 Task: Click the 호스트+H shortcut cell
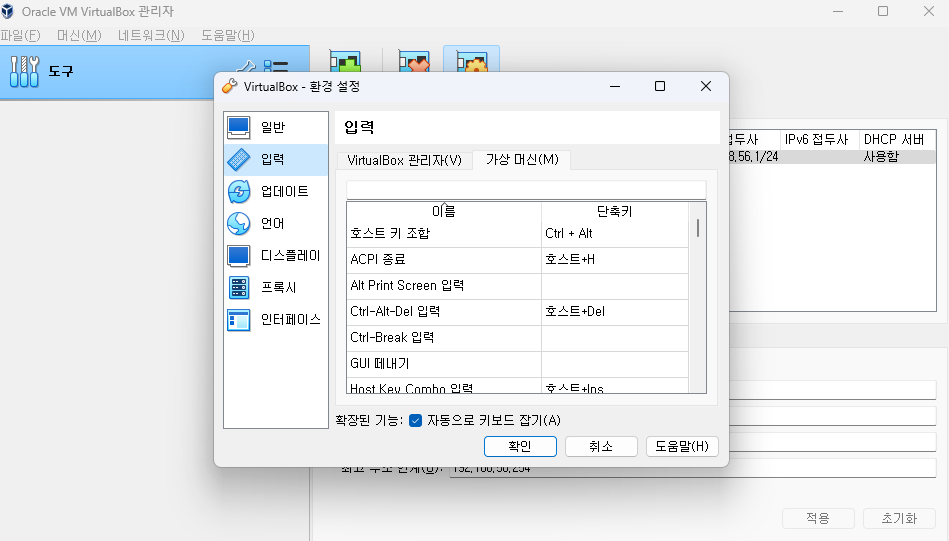click(614, 260)
